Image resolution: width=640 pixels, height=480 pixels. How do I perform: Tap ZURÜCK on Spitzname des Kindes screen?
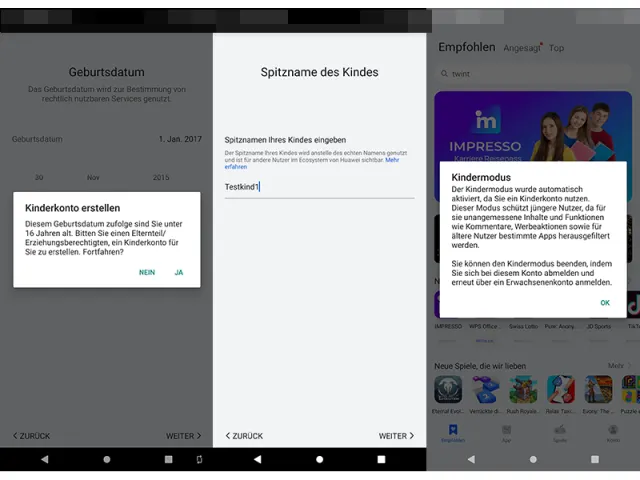[x=244, y=436]
